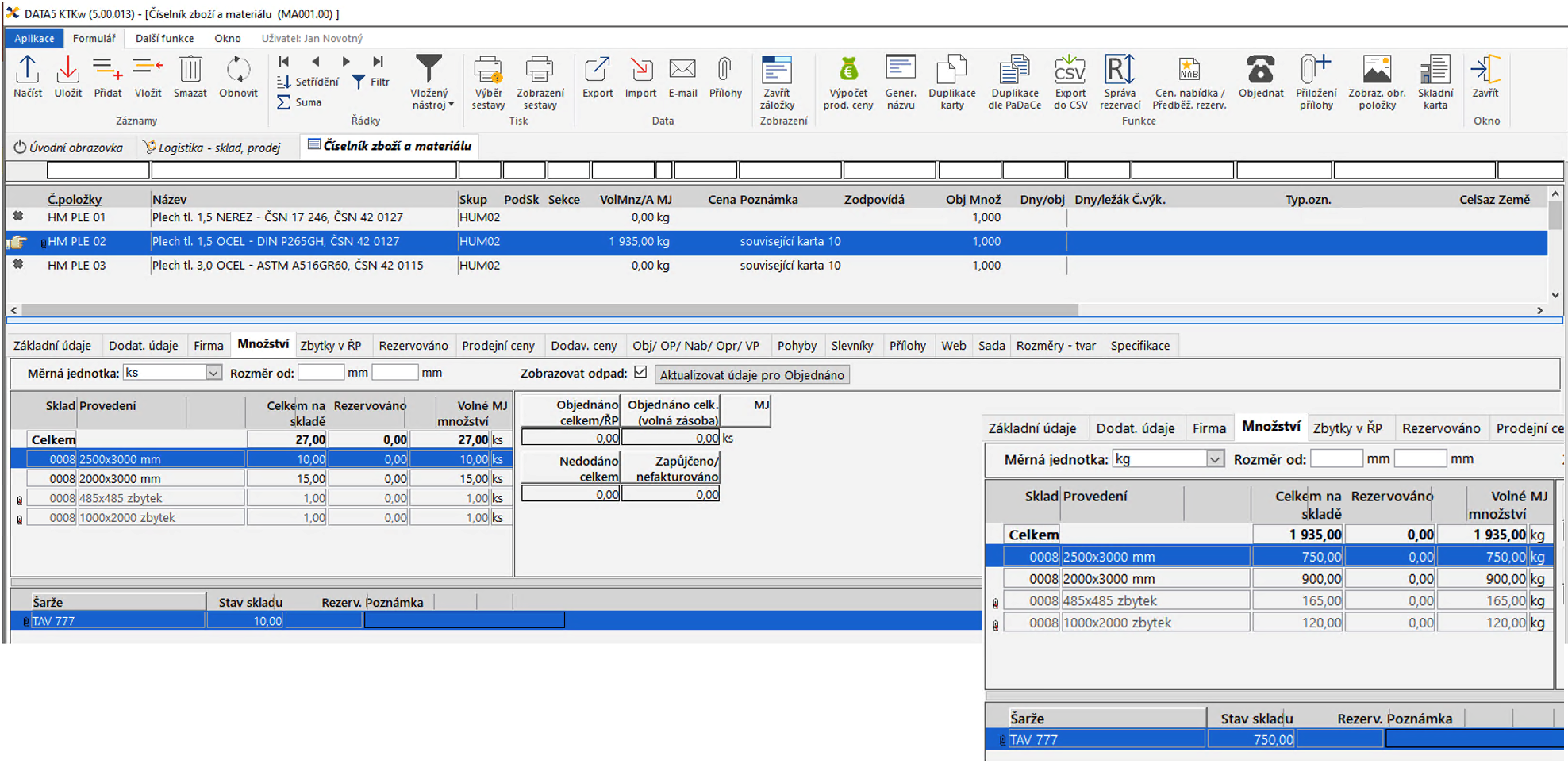This screenshot has width=1568, height=763.
Task: Toggle the Zobrazovat odpad checkbox
Action: tap(640, 372)
